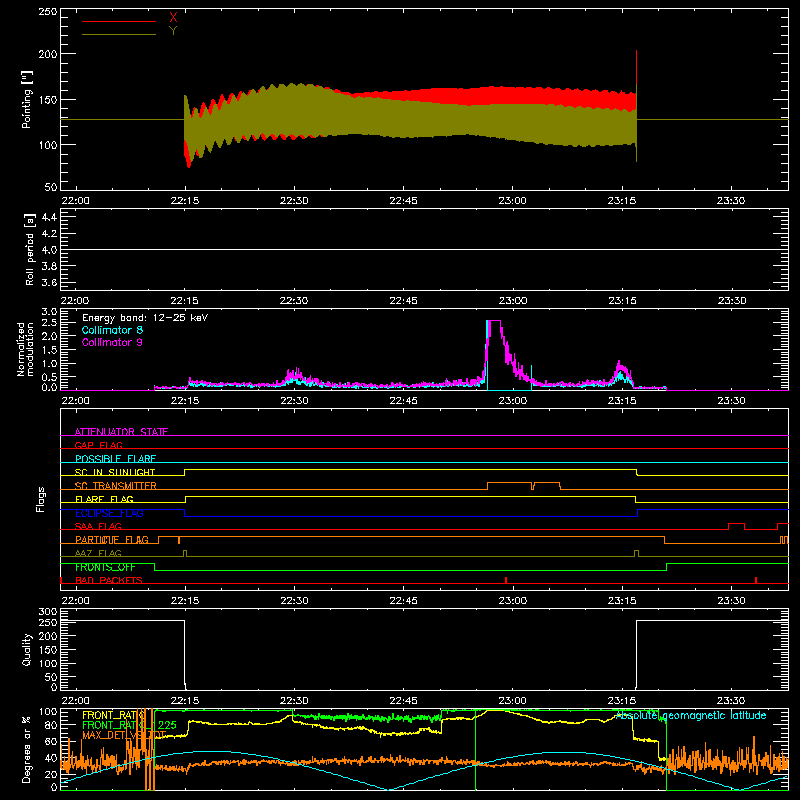Click the 'Energy band: 12-25 keV' text
This screenshot has height=800, width=800.
145,318
